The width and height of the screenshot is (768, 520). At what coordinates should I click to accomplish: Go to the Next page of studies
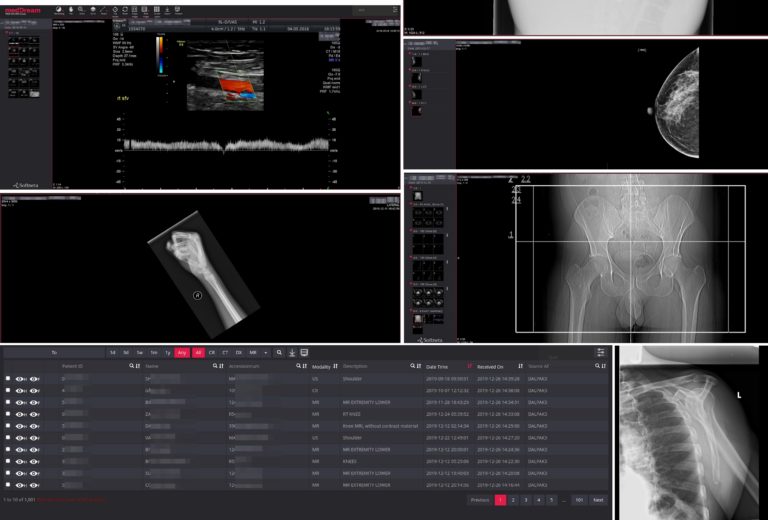[x=598, y=499]
